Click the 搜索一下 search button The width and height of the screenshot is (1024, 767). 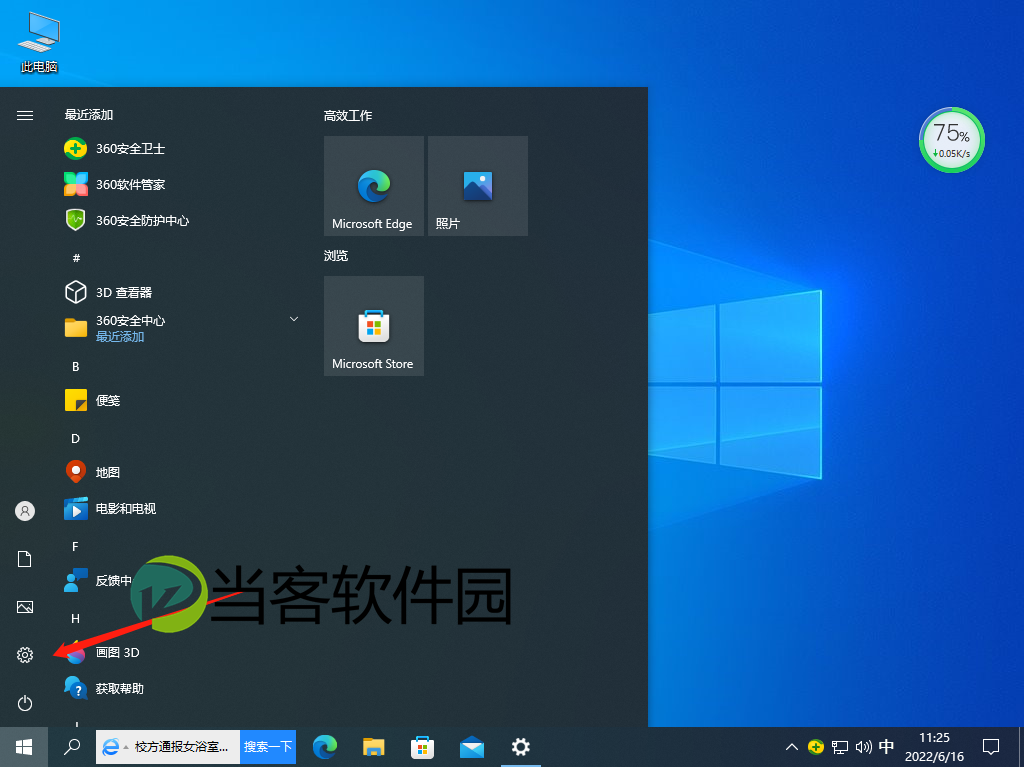coord(267,747)
